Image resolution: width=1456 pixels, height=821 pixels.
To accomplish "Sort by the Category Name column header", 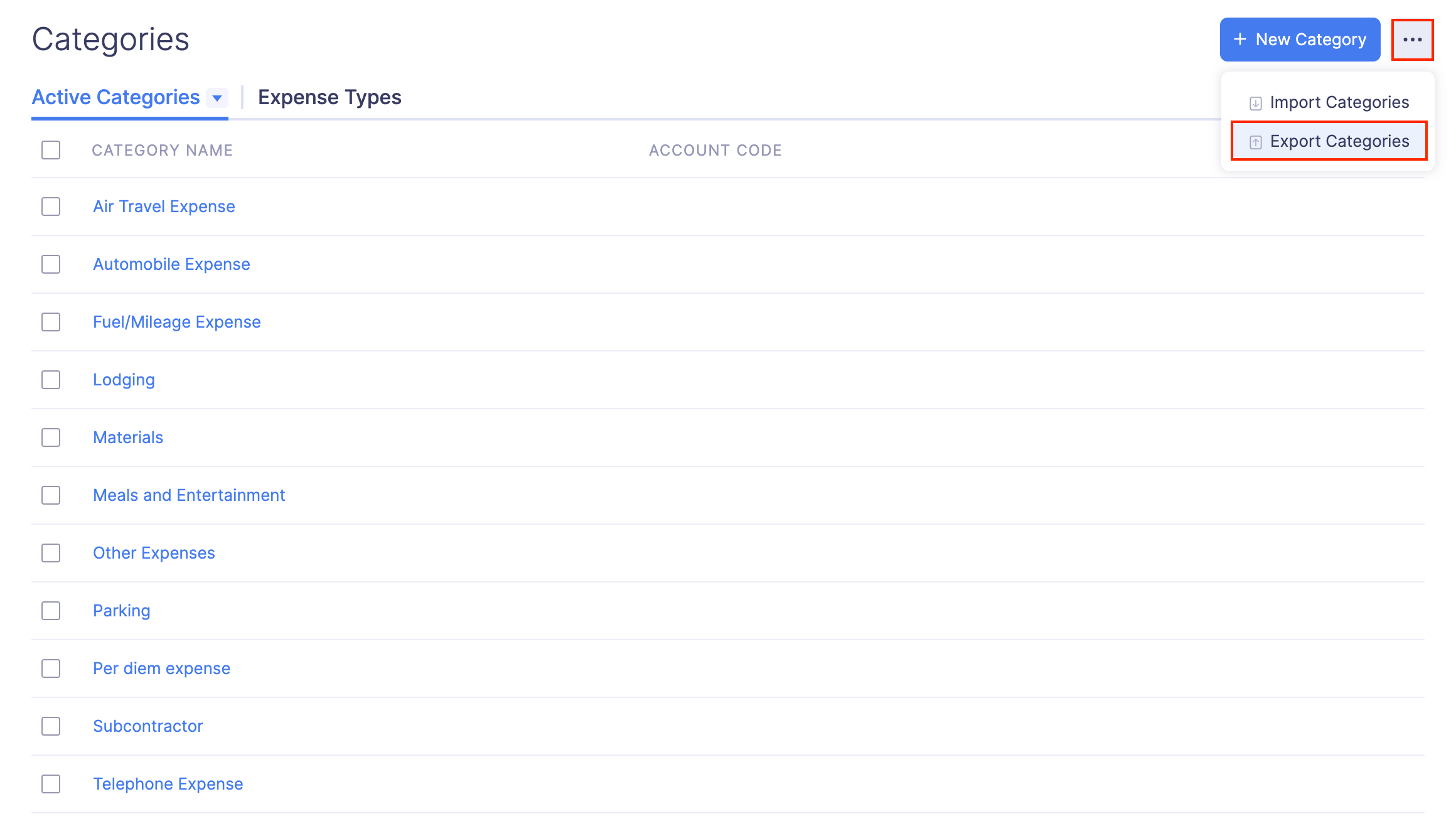I will 163,150.
